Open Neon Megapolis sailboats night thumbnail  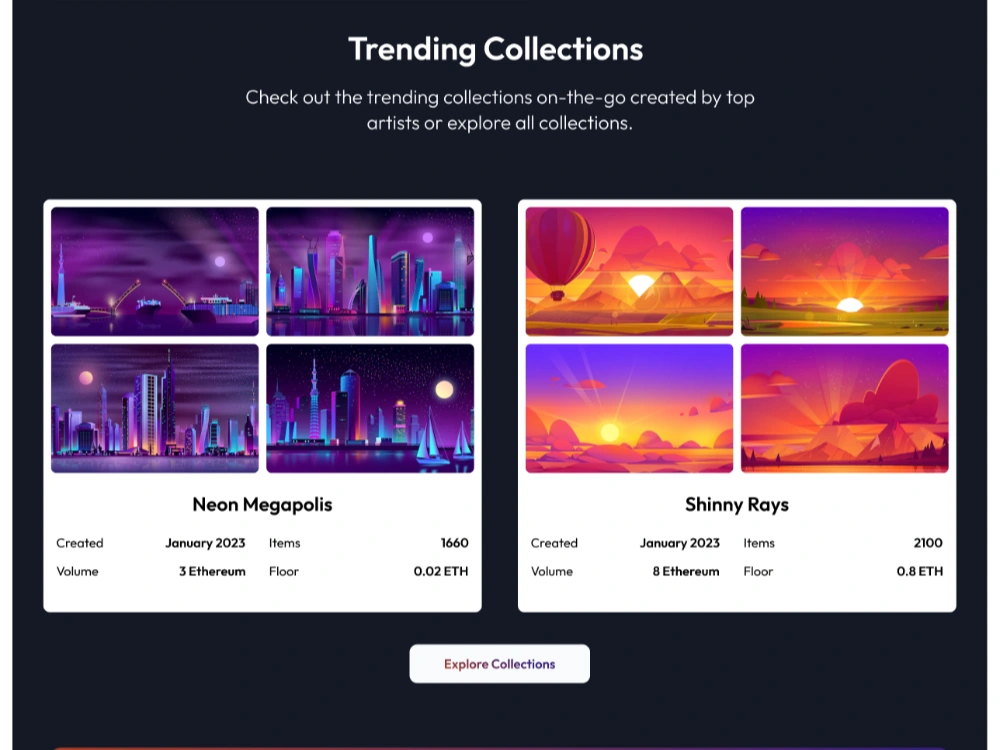click(x=370, y=408)
